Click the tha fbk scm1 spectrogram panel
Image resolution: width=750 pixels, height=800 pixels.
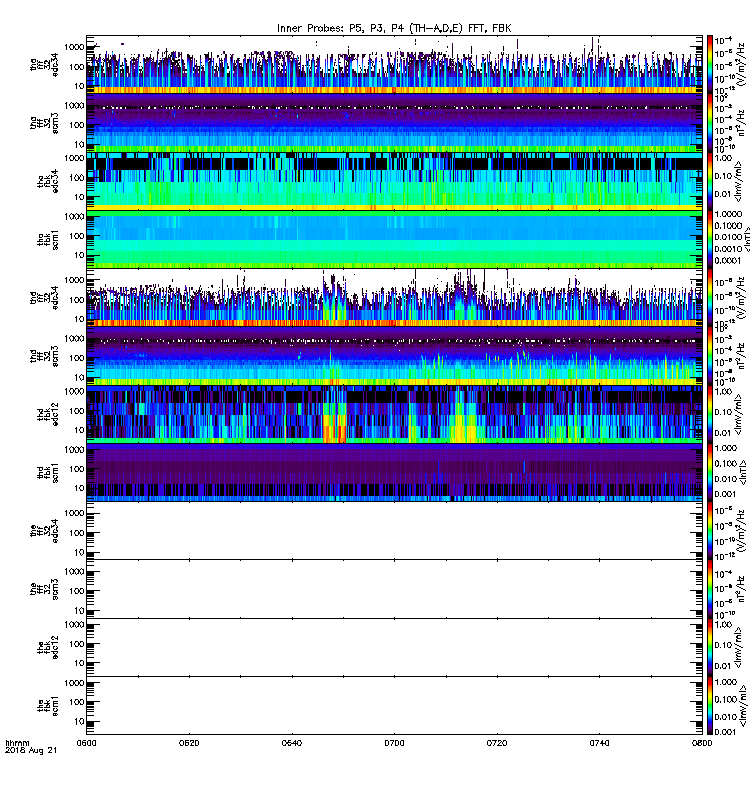click(x=393, y=238)
